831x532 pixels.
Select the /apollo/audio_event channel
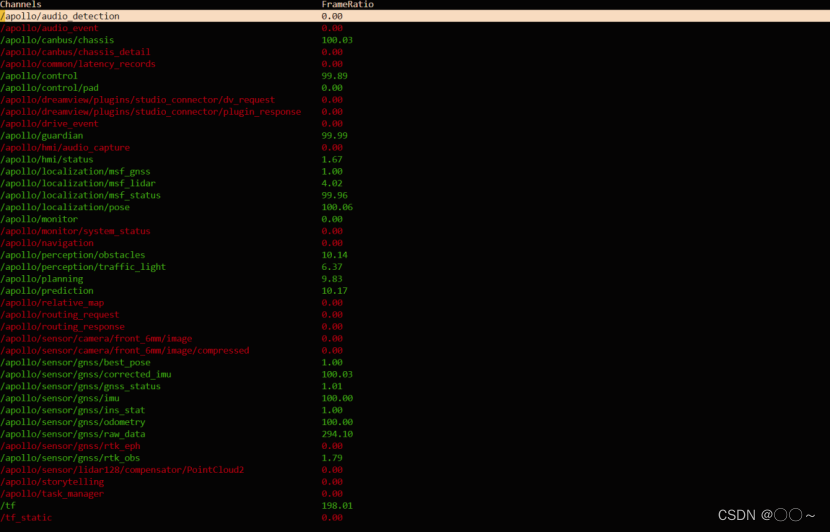point(49,28)
